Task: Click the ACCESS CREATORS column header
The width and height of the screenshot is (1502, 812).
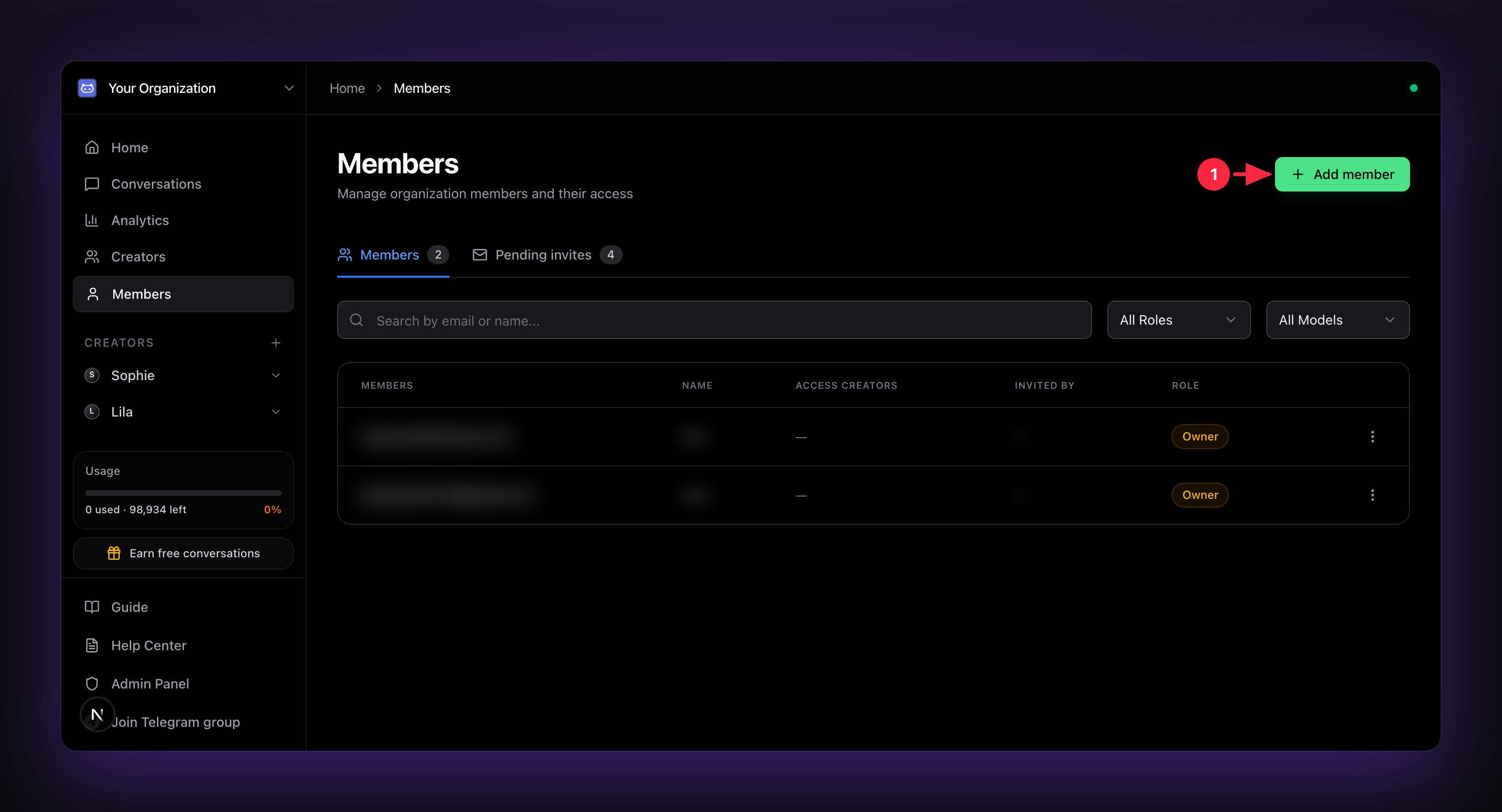Action: pos(846,385)
